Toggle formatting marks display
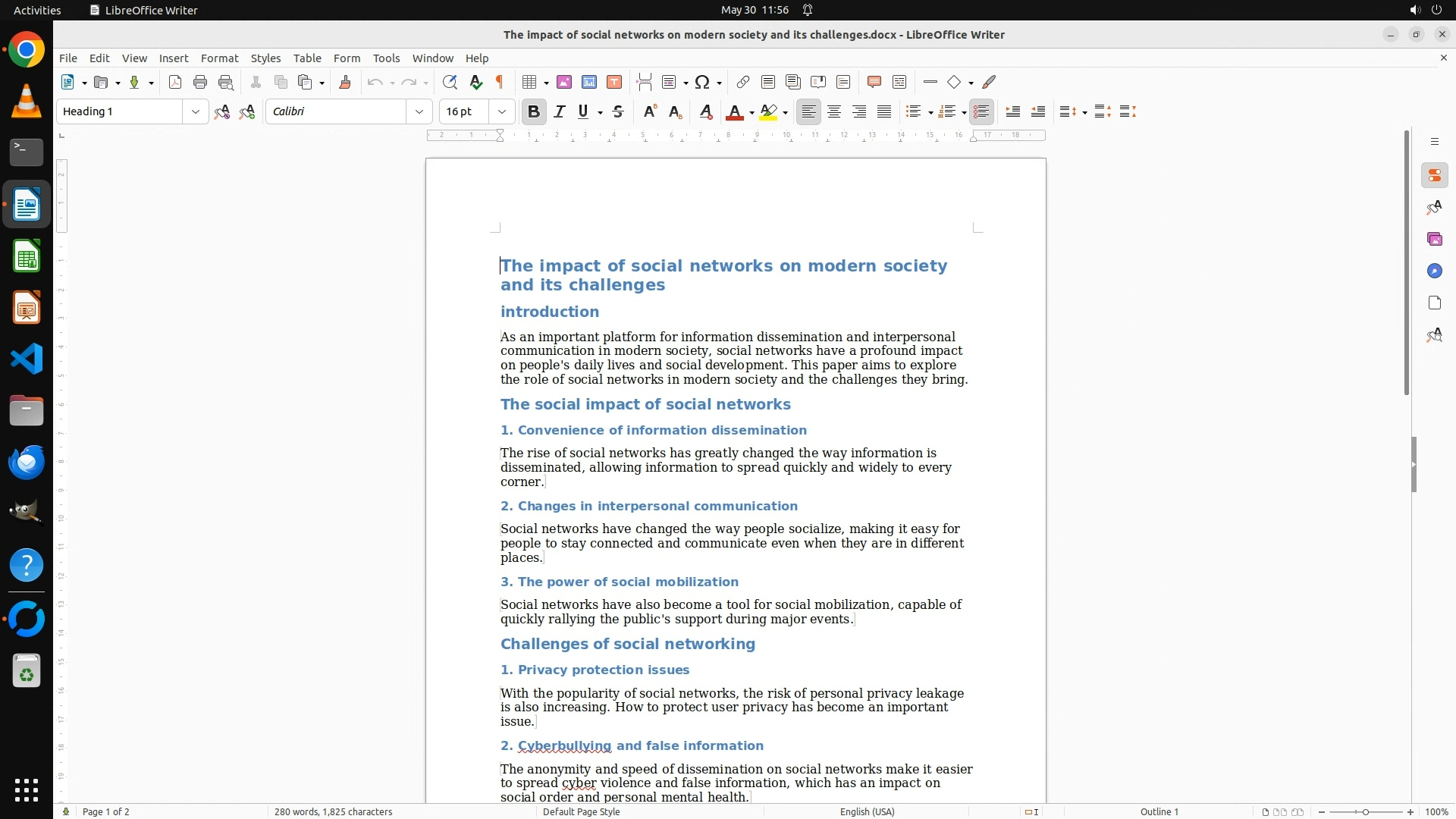This screenshot has height=819, width=1456. pyautogui.click(x=500, y=83)
